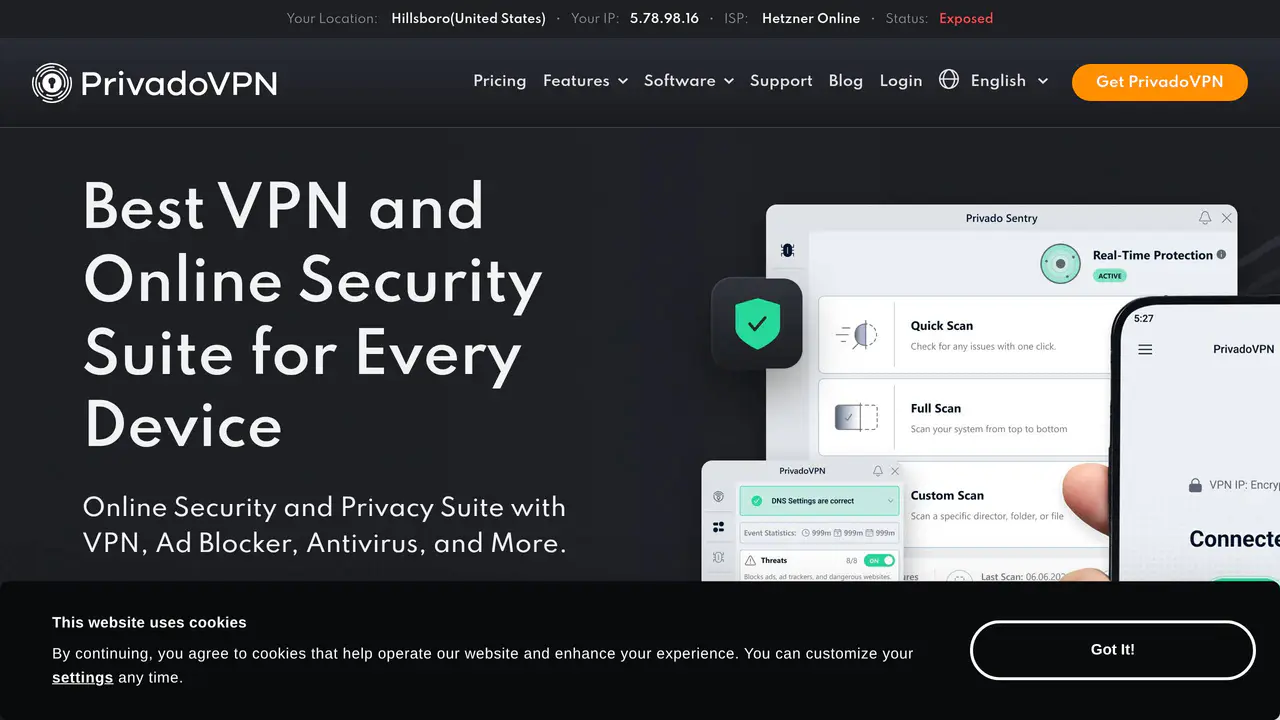Click the bell icon in small PrivadoVPN window

878,470
